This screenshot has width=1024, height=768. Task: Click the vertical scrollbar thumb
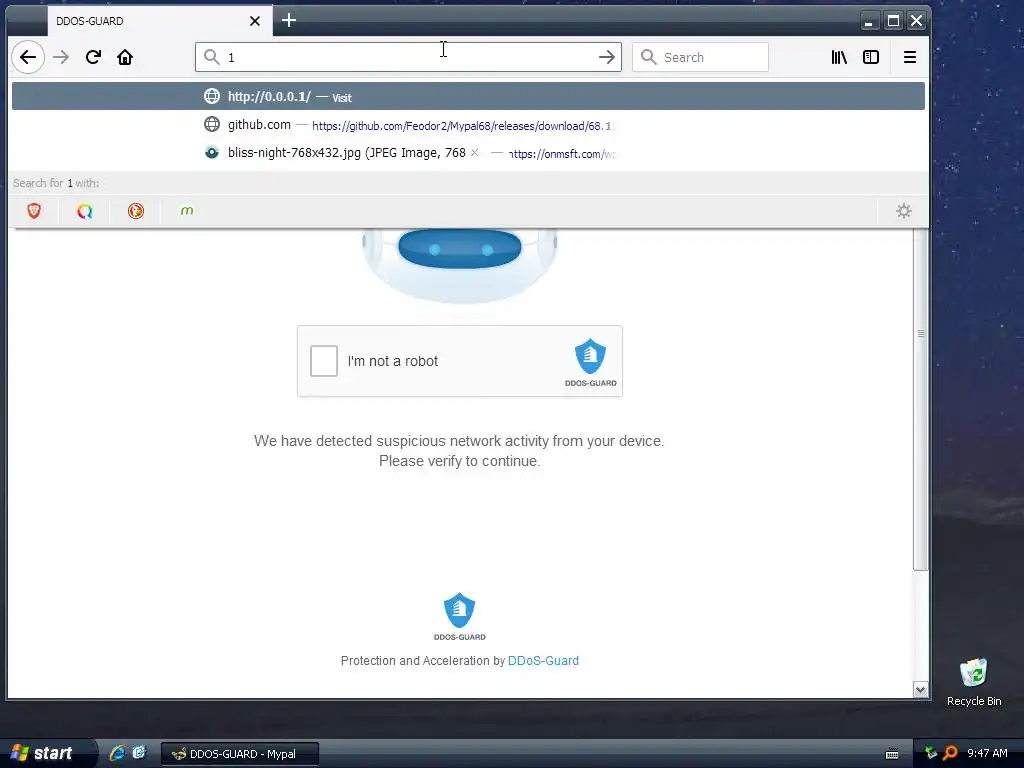point(921,398)
